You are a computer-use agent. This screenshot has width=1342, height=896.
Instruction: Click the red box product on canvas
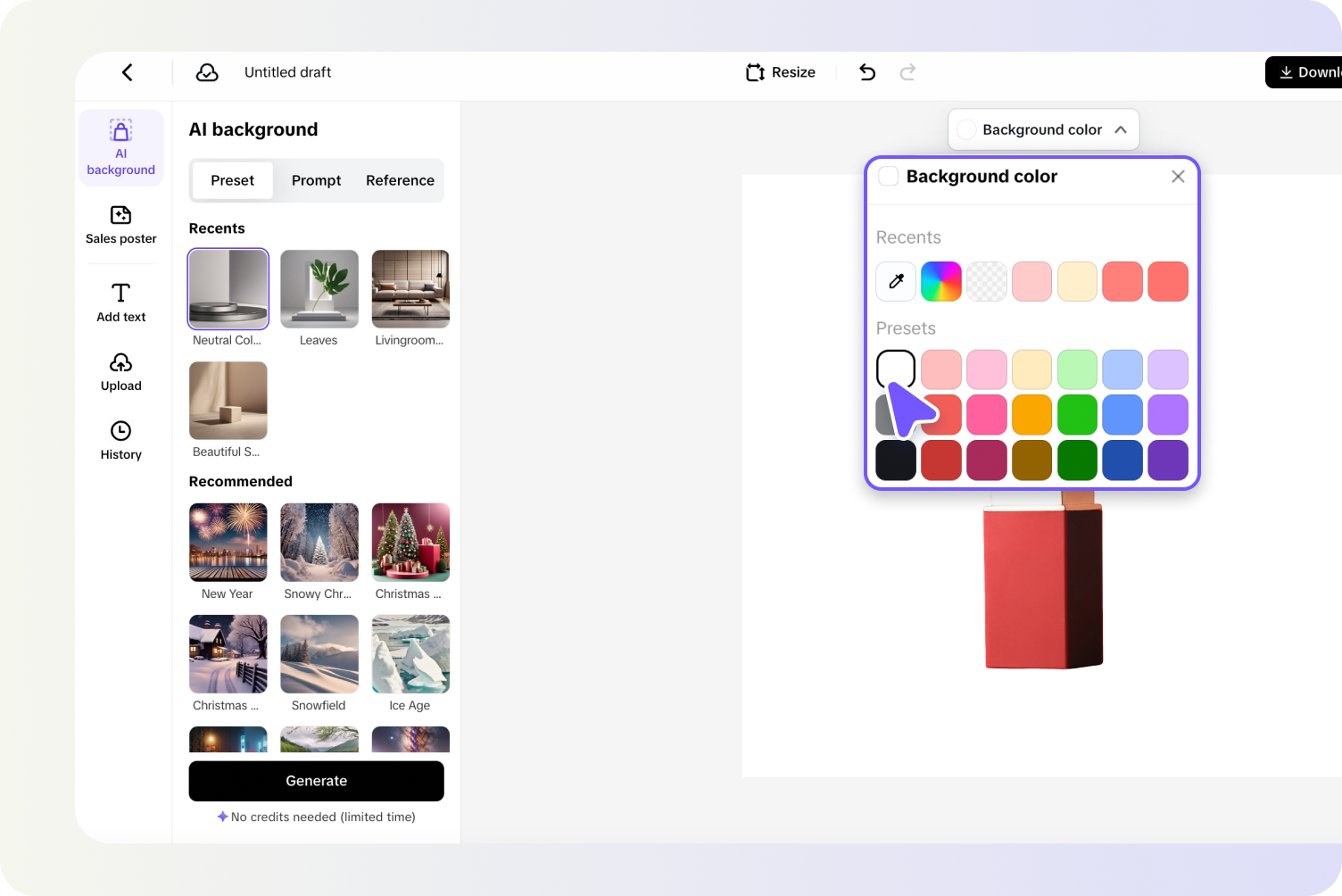1043,585
